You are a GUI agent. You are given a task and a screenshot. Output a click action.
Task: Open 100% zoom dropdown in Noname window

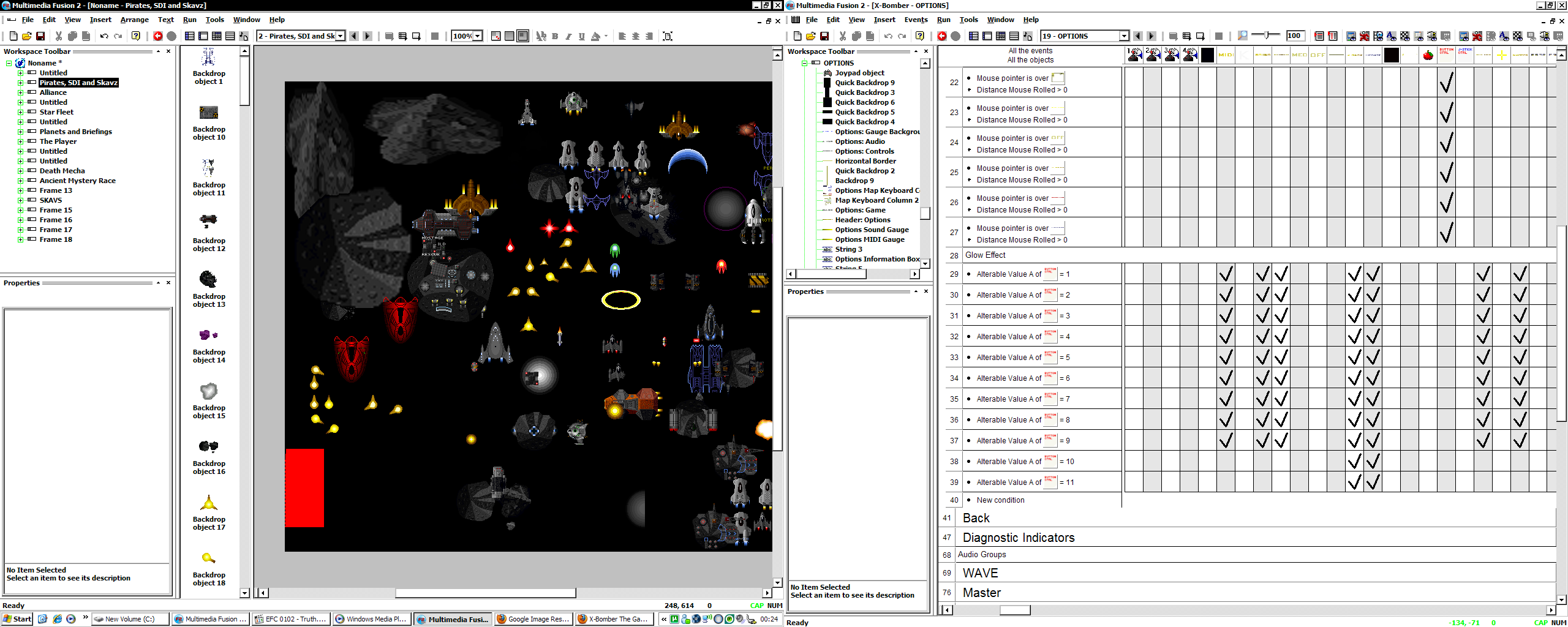(x=478, y=36)
